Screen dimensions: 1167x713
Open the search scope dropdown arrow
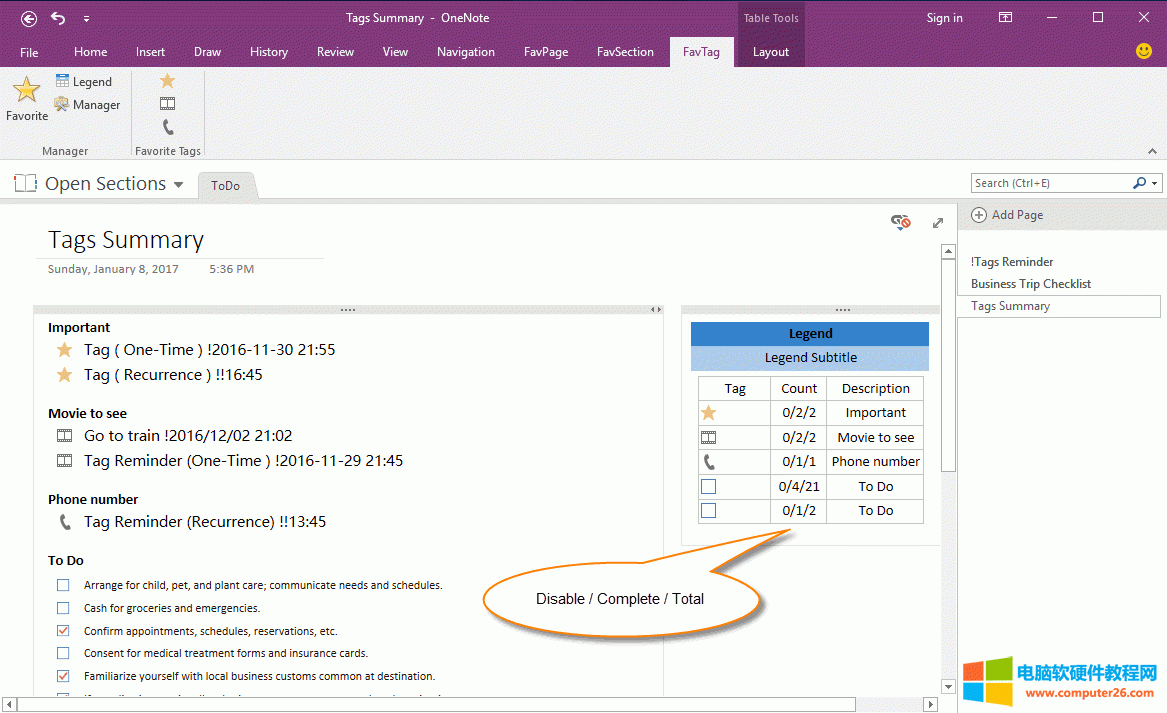[1155, 184]
